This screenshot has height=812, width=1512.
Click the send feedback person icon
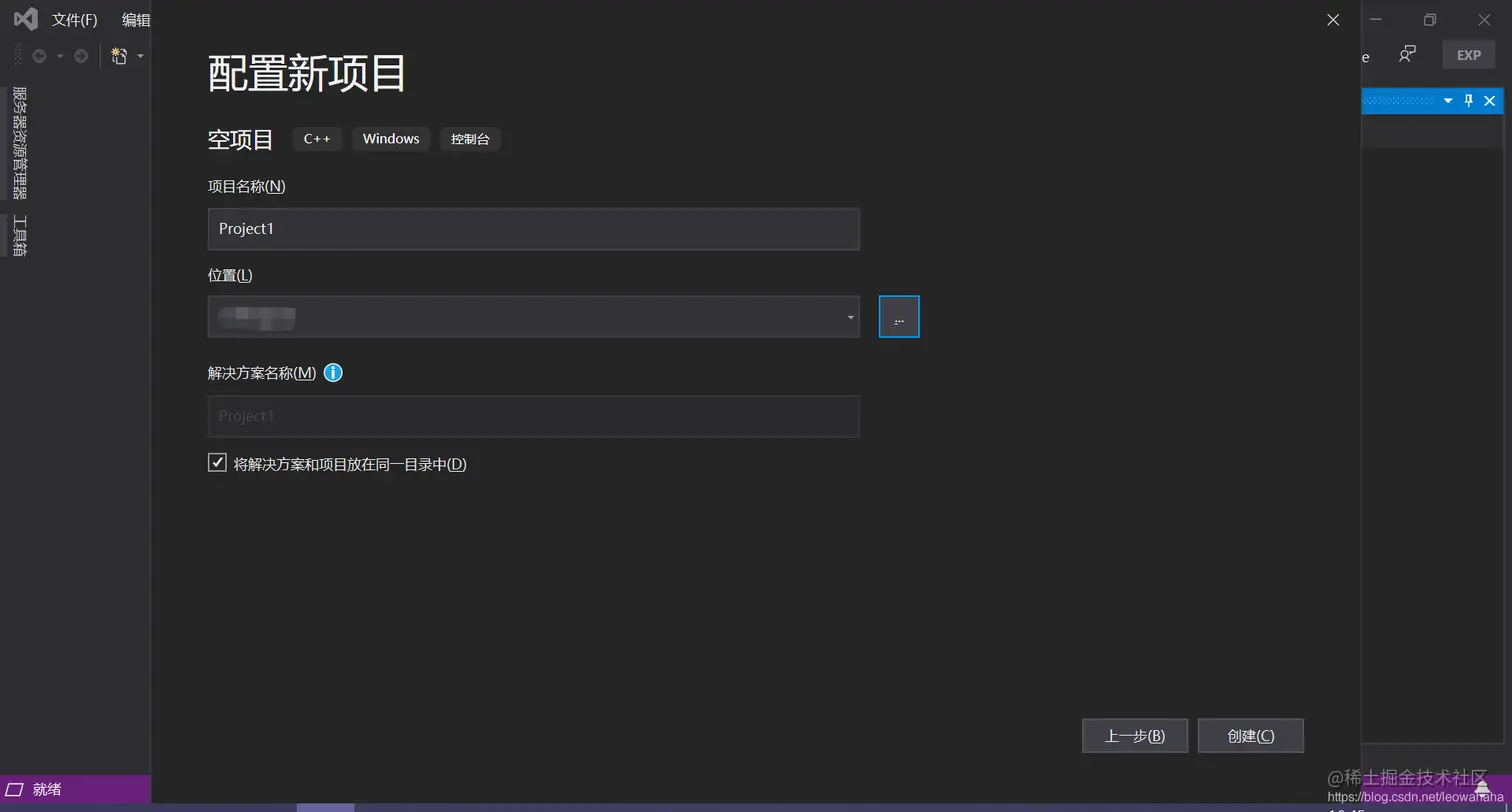1408,55
